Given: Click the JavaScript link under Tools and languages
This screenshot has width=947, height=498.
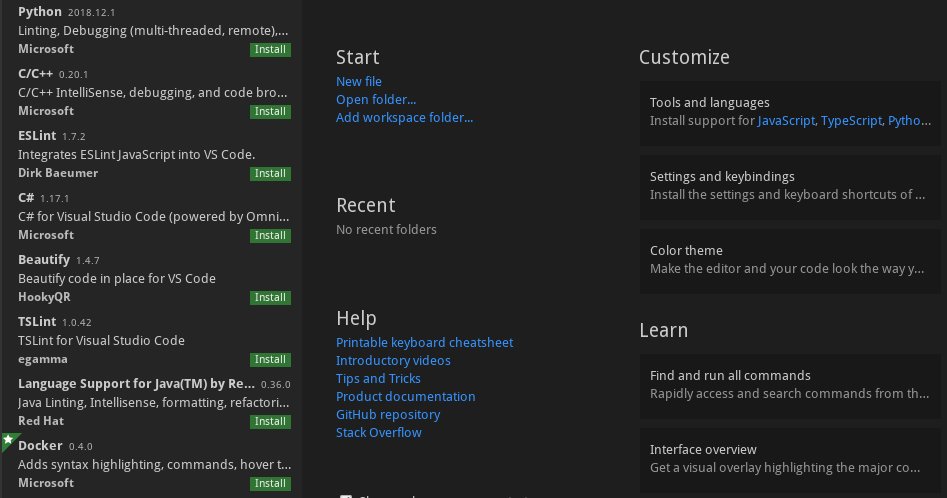Looking at the screenshot, I should pyautogui.click(x=786, y=121).
